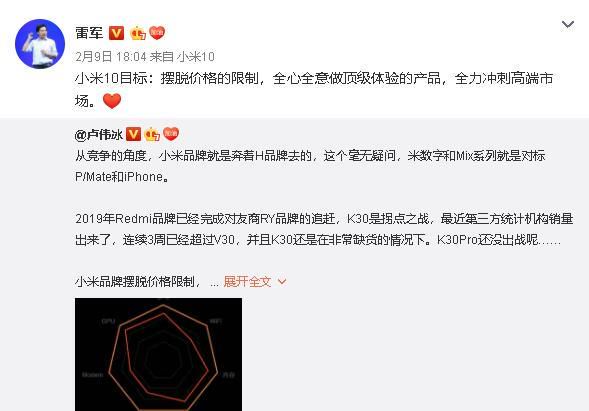Click the thumbs-up badge beside @卢伟冰
The height and width of the screenshot is (411, 589).
pos(152,134)
